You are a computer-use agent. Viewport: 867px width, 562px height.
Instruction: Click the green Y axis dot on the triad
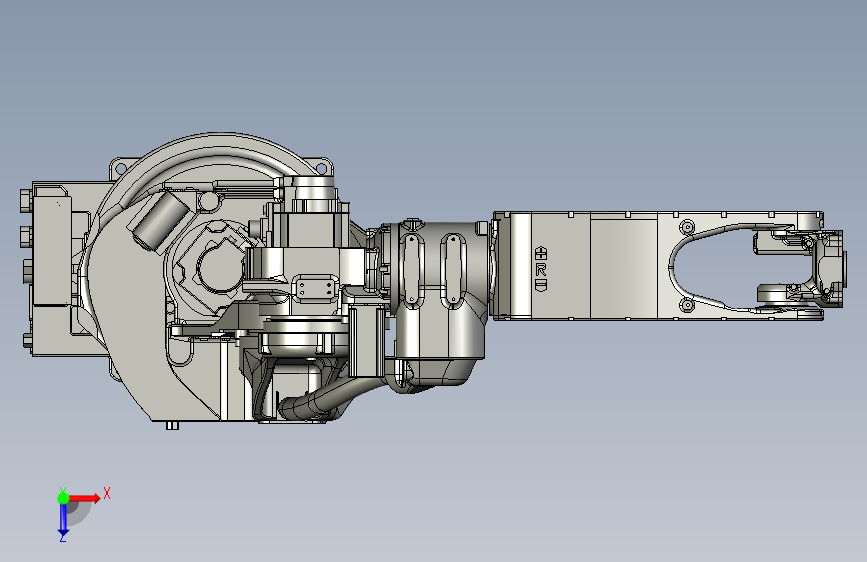coord(63,498)
